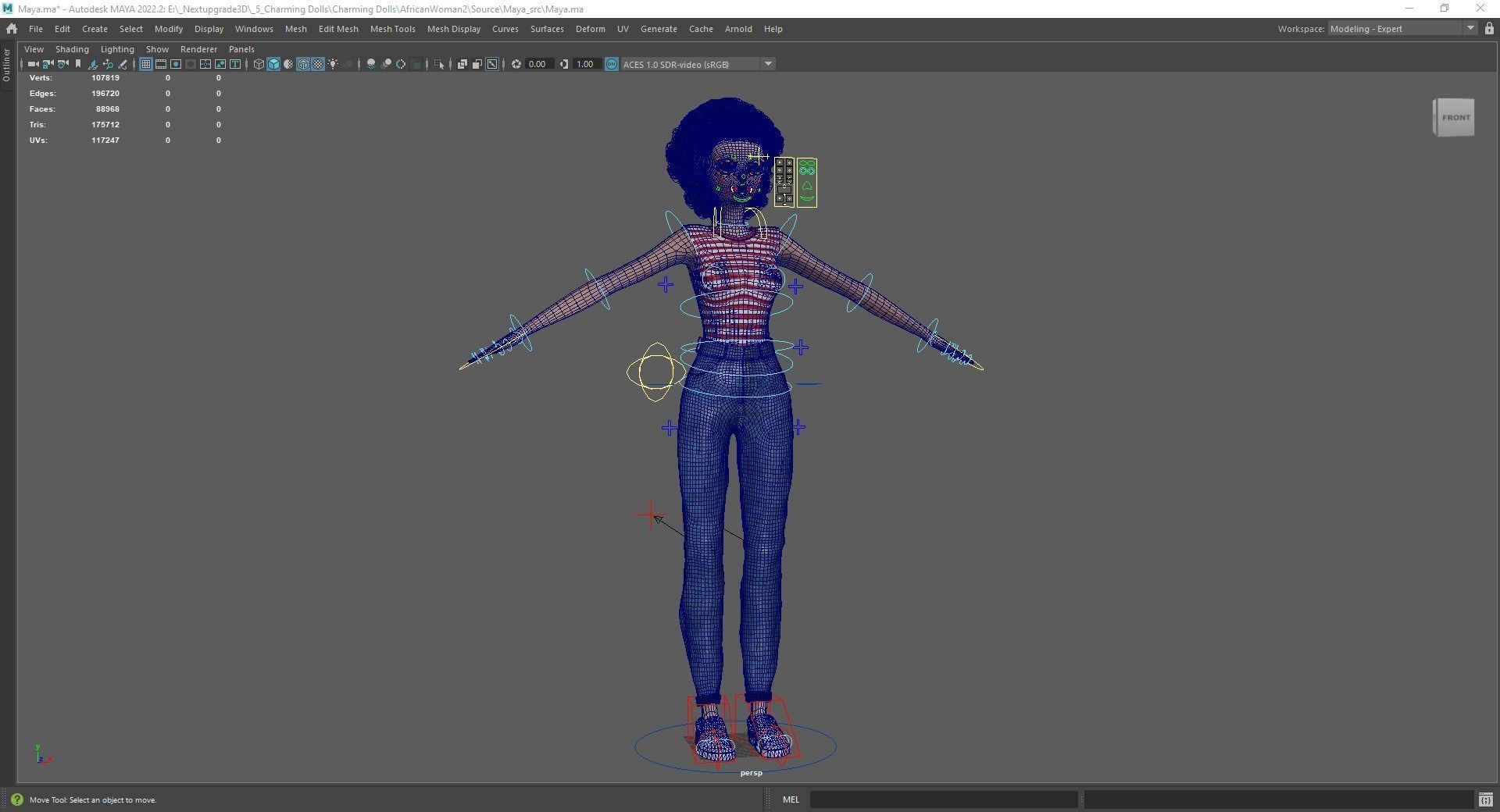
Task: Toggle the Safe Title overlay
Action: pos(235,64)
